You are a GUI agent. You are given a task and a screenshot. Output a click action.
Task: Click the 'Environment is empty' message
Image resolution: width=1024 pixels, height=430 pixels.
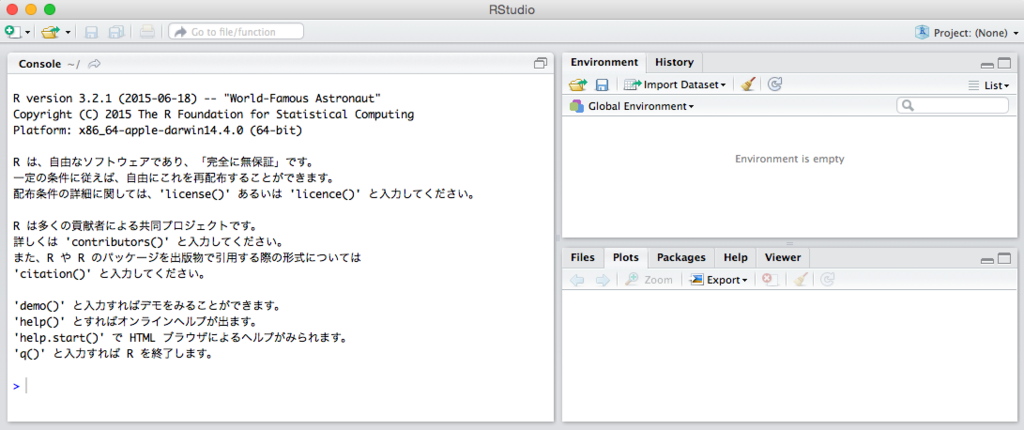pos(791,159)
